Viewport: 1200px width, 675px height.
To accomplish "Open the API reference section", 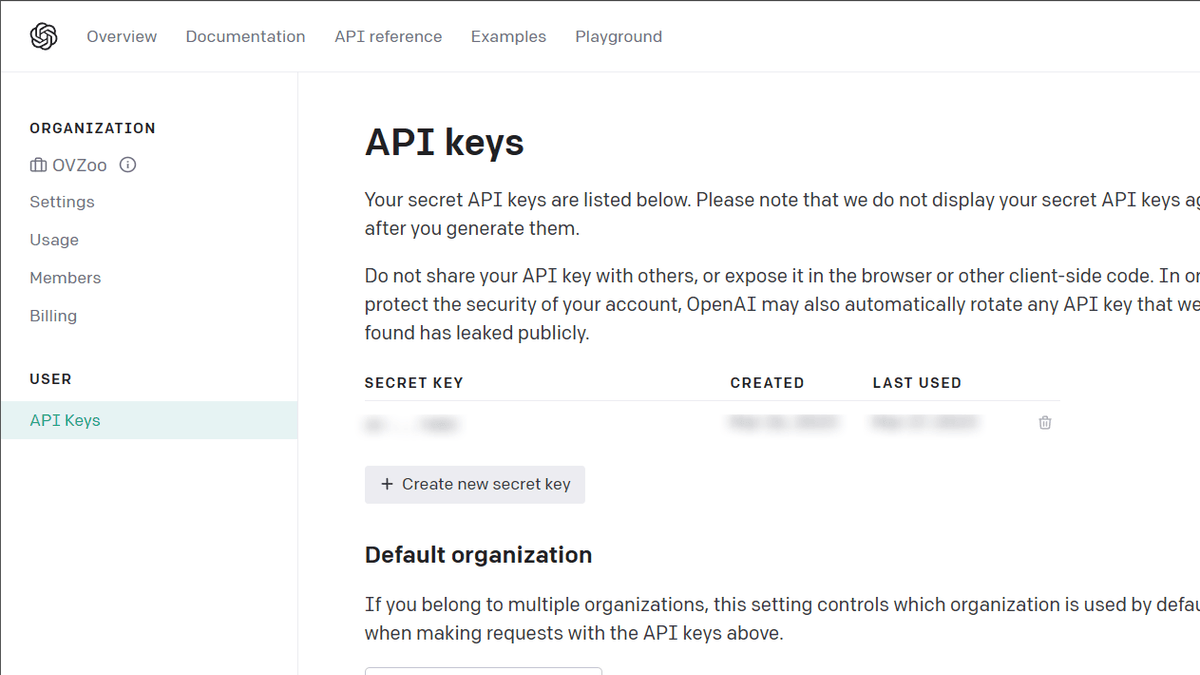I will 388,36.
